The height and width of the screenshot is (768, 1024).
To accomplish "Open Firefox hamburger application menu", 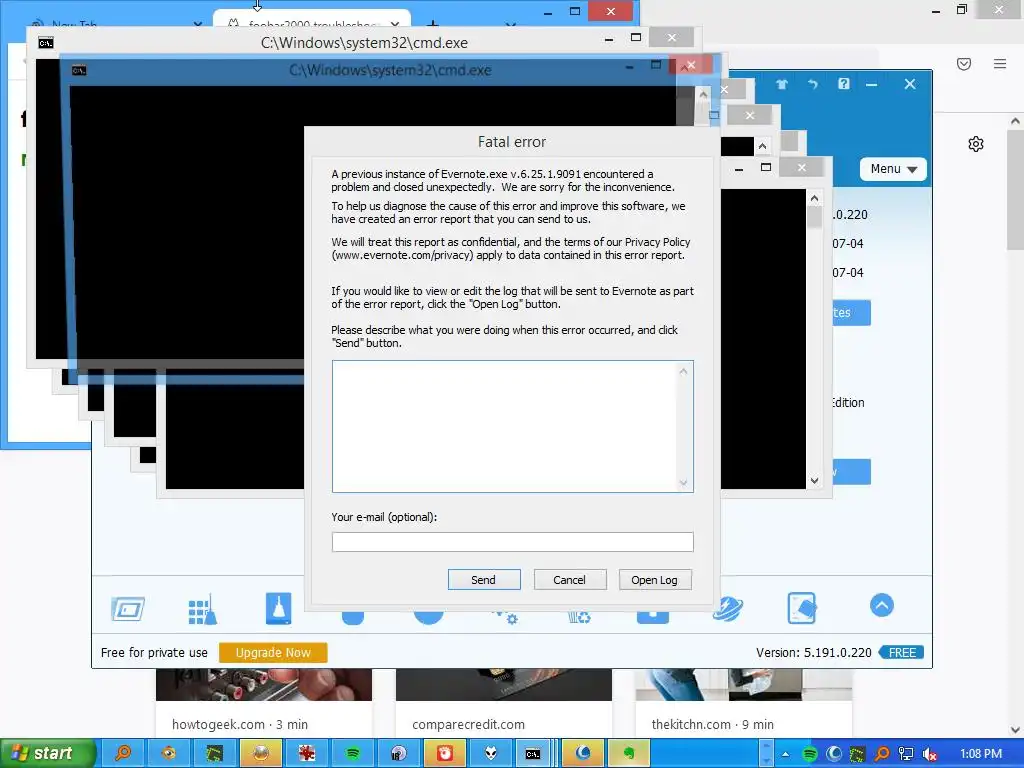I will pyautogui.click(x=1000, y=63).
